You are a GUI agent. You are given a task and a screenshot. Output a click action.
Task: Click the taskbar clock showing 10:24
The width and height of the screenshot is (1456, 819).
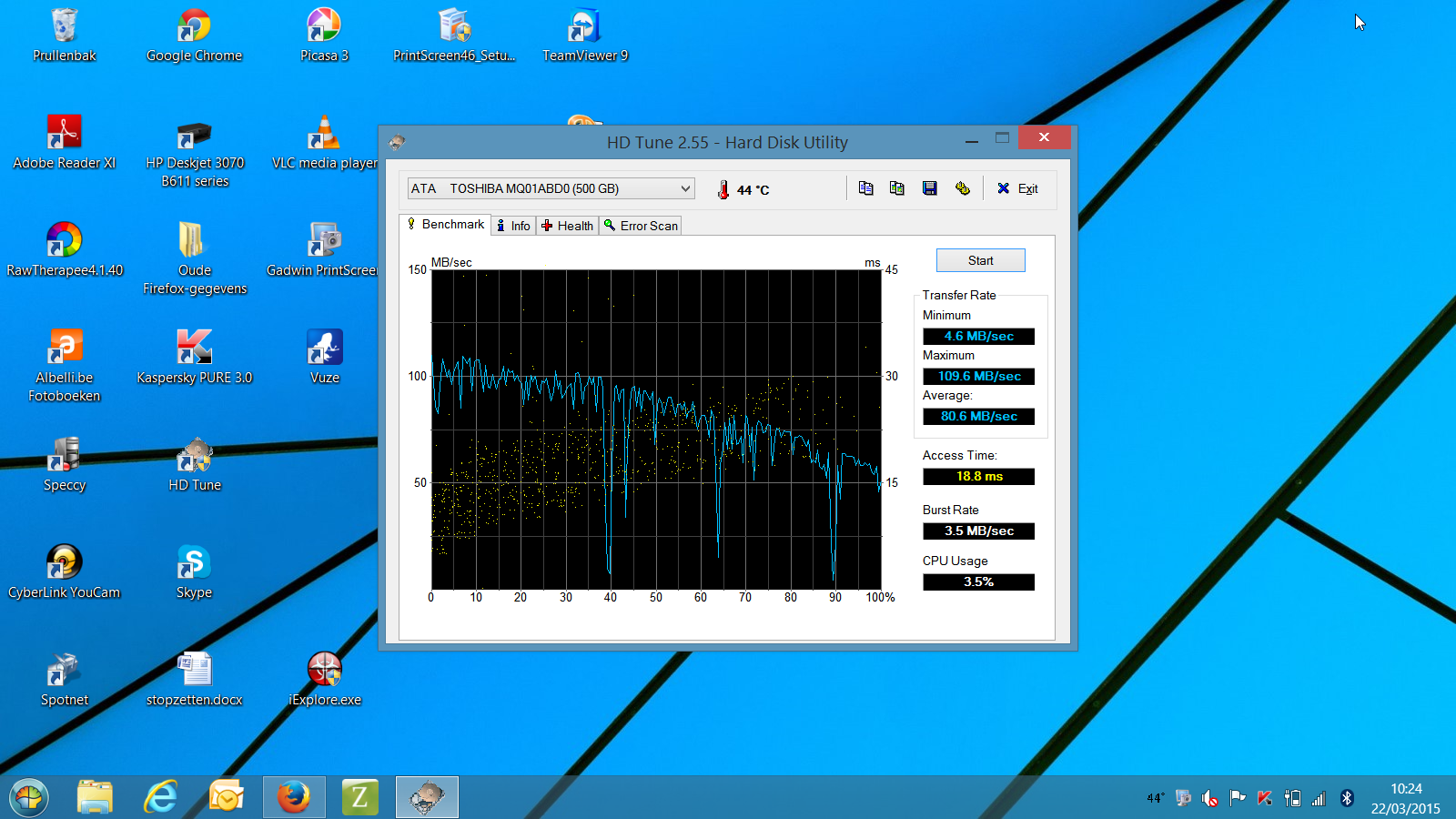(x=1405, y=798)
